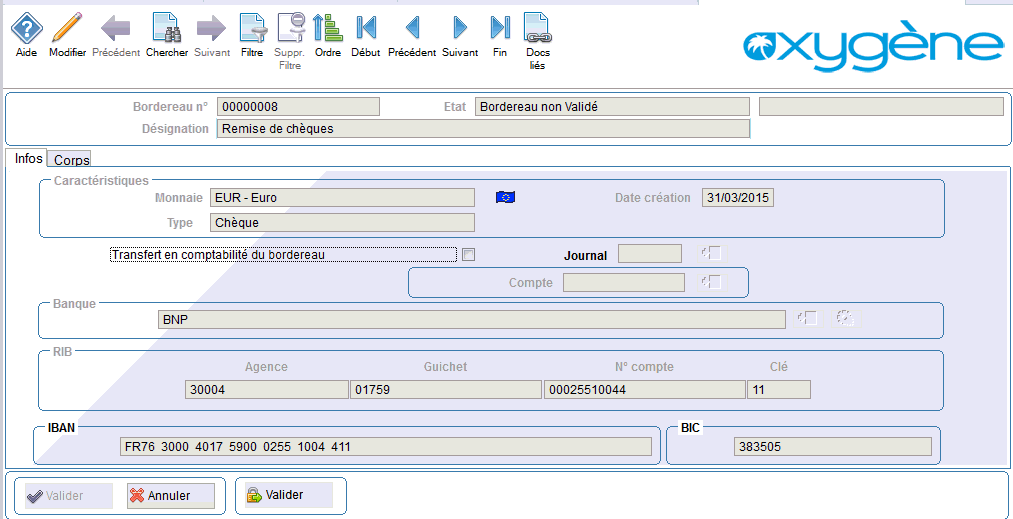Click the empty Compte field
Image resolution: width=1013 pixels, height=519 pixels.
click(x=624, y=282)
